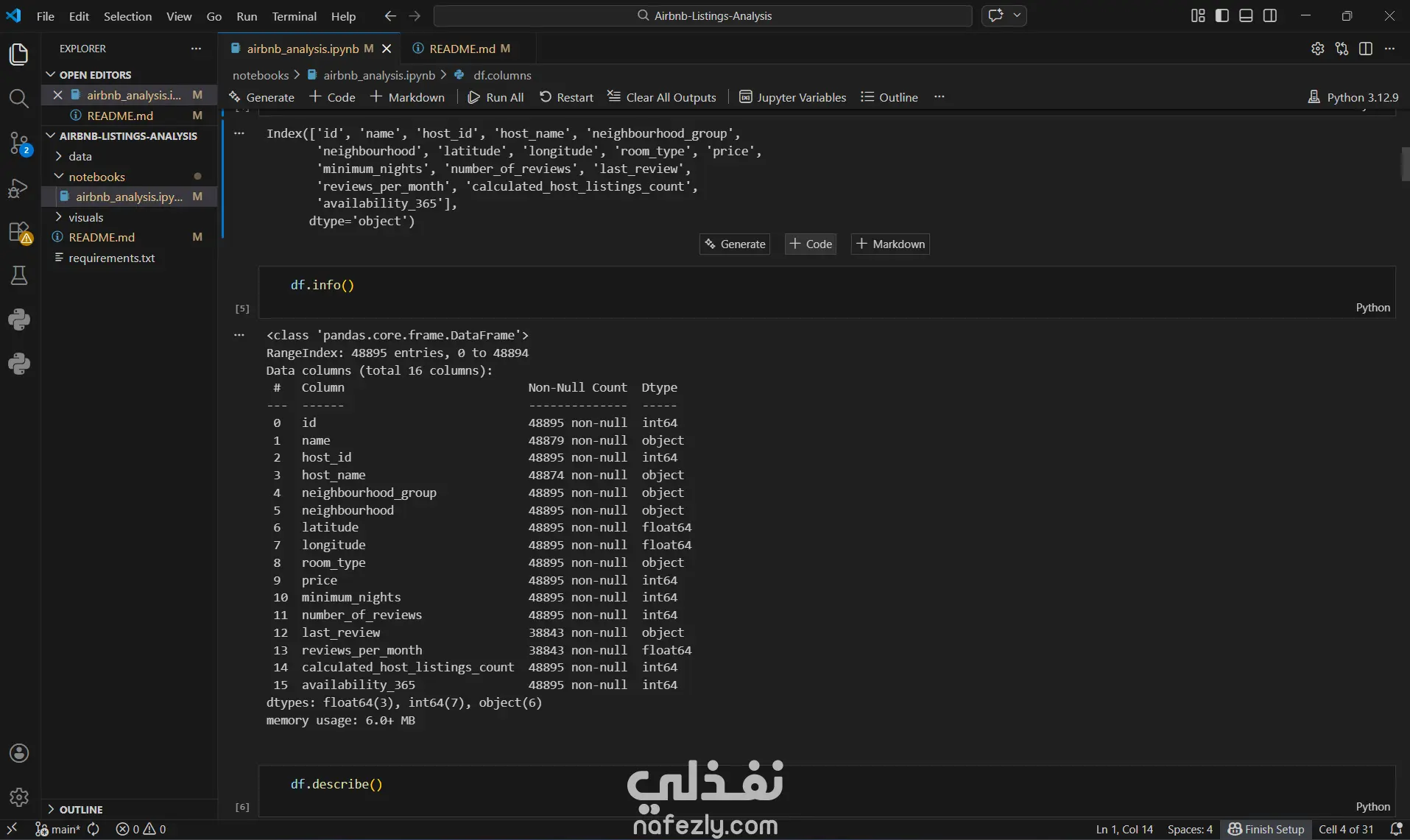Open the Extensions view
This screenshot has height=840, width=1410.
19,233
